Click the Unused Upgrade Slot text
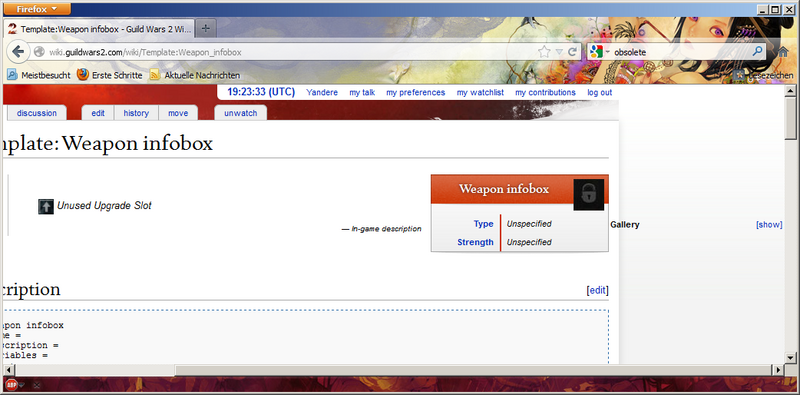 pos(104,206)
